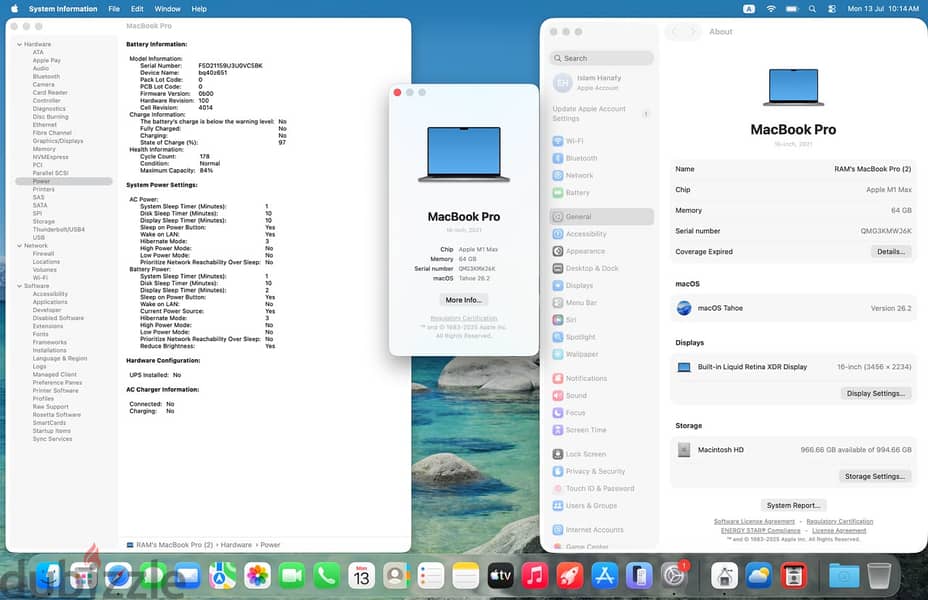Click the input source icon in menu bar
The image size is (928, 600).
749,9
